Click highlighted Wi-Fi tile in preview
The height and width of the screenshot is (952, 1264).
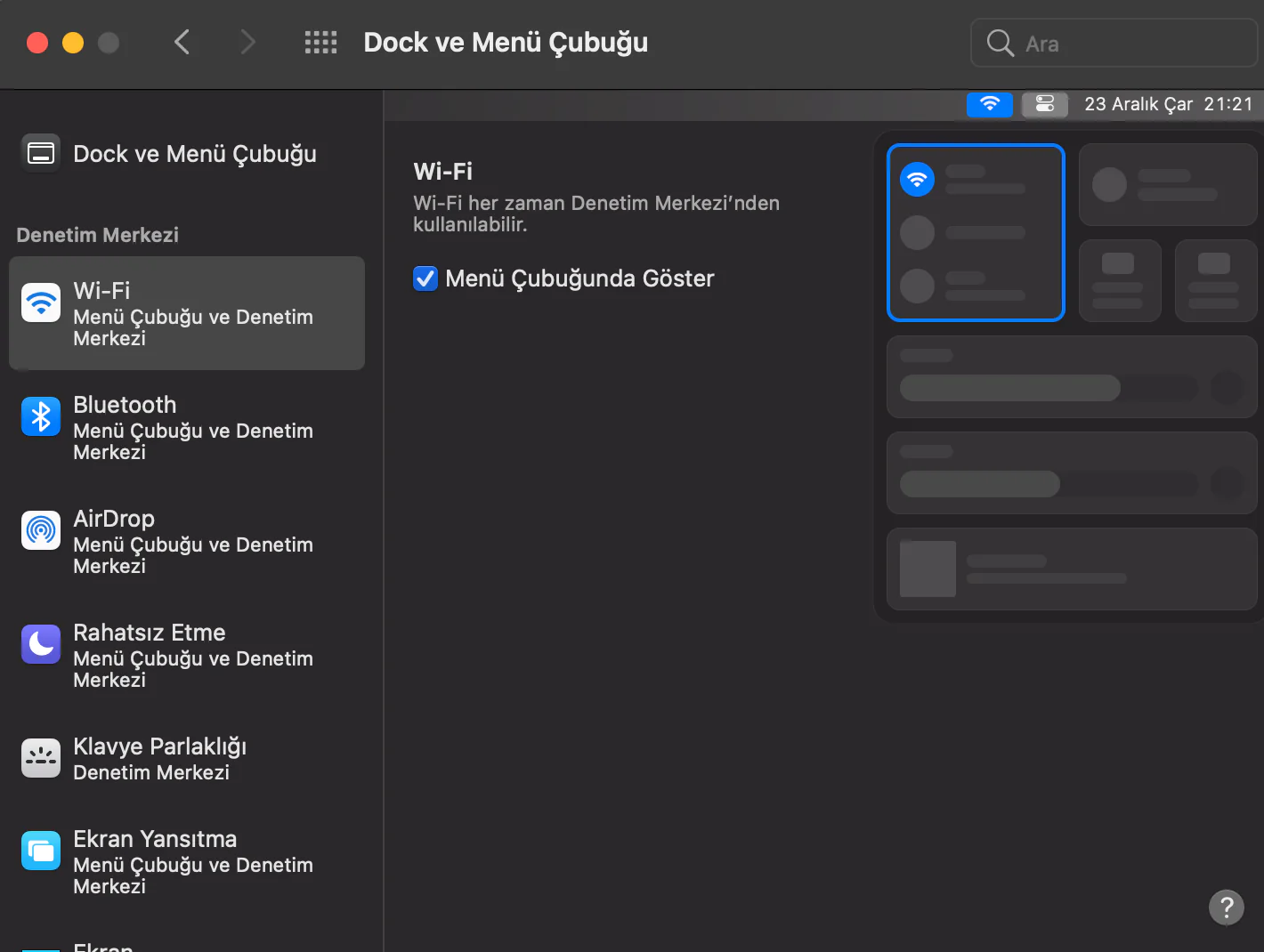(x=976, y=232)
